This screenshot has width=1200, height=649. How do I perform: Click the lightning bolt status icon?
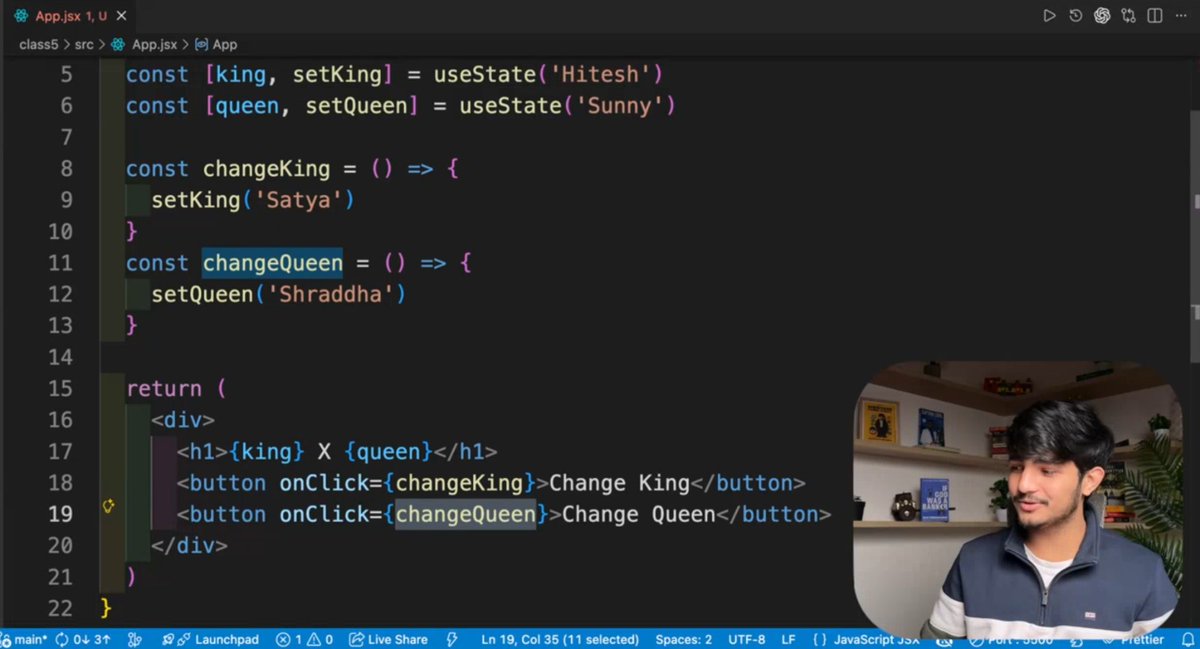[452, 639]
